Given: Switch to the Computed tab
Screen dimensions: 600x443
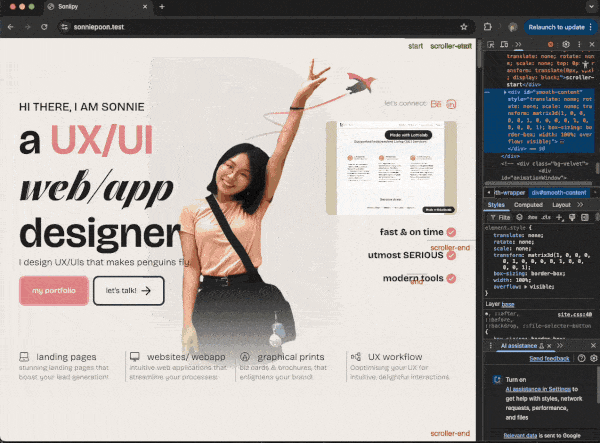Looking at the screenshot, I should pyautogui.click(x=528, y=204).
